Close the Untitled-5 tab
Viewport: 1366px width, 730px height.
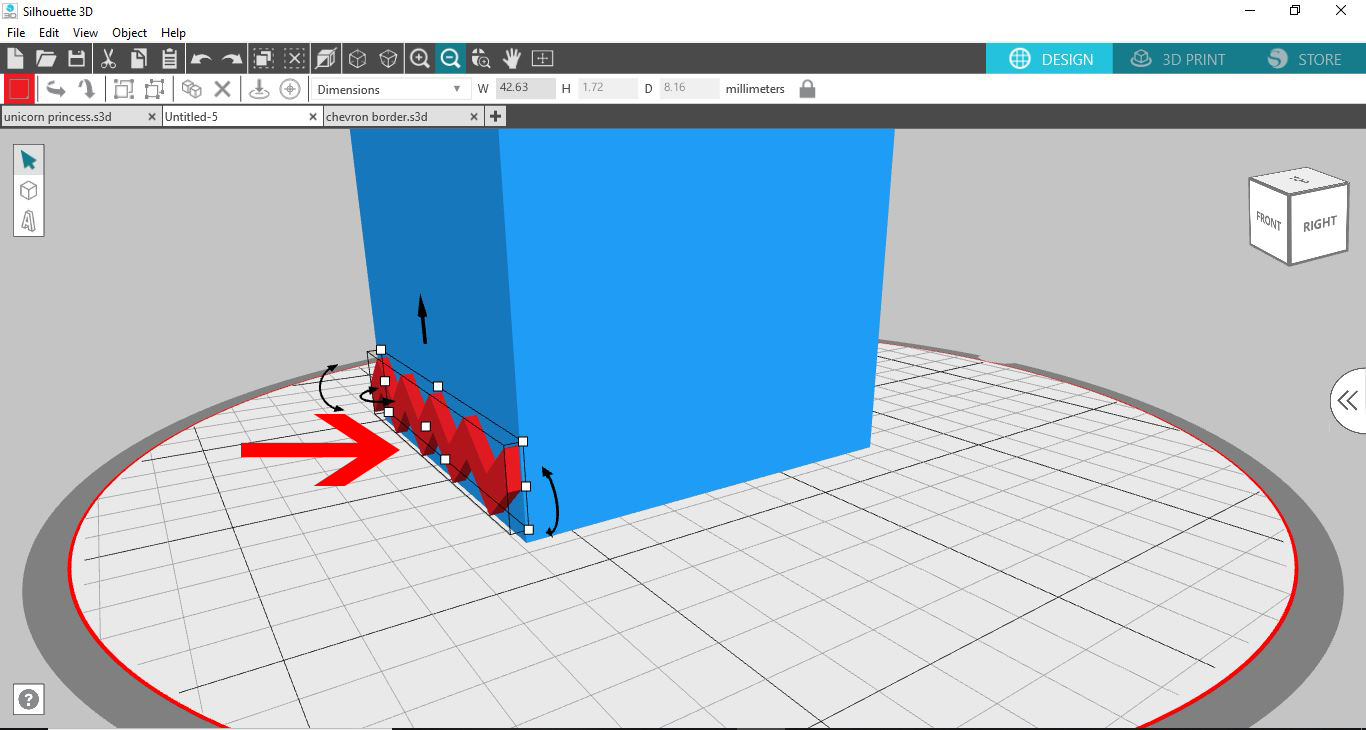313,116
